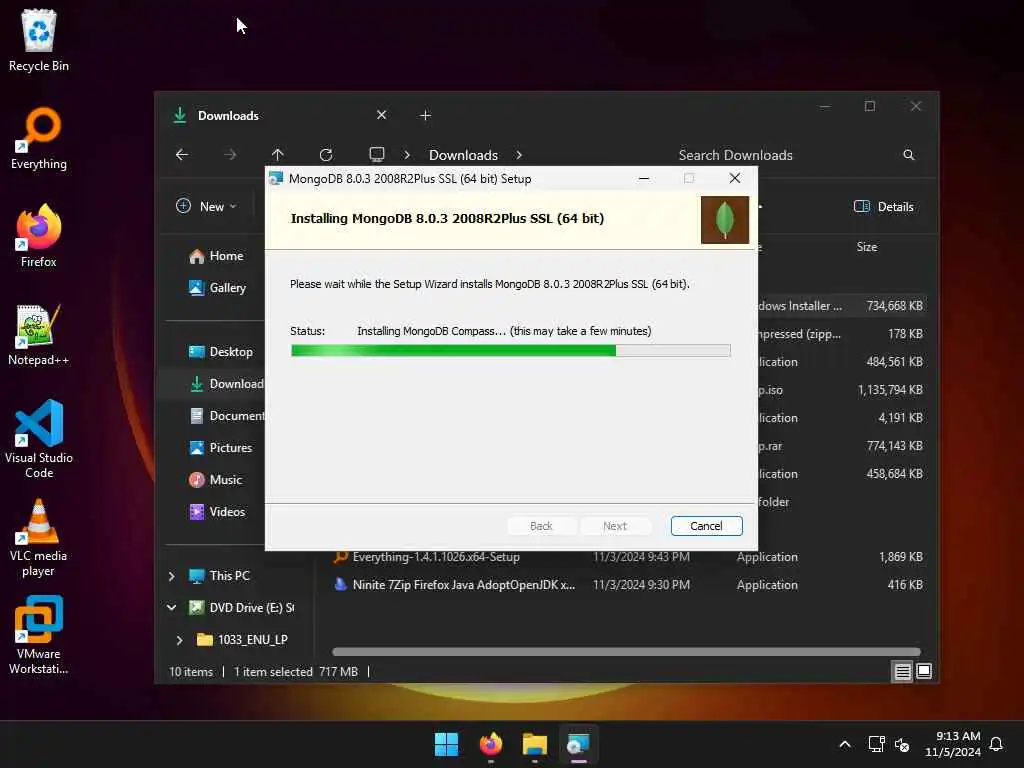Cancel the MongoDB installation

point(707,526)
